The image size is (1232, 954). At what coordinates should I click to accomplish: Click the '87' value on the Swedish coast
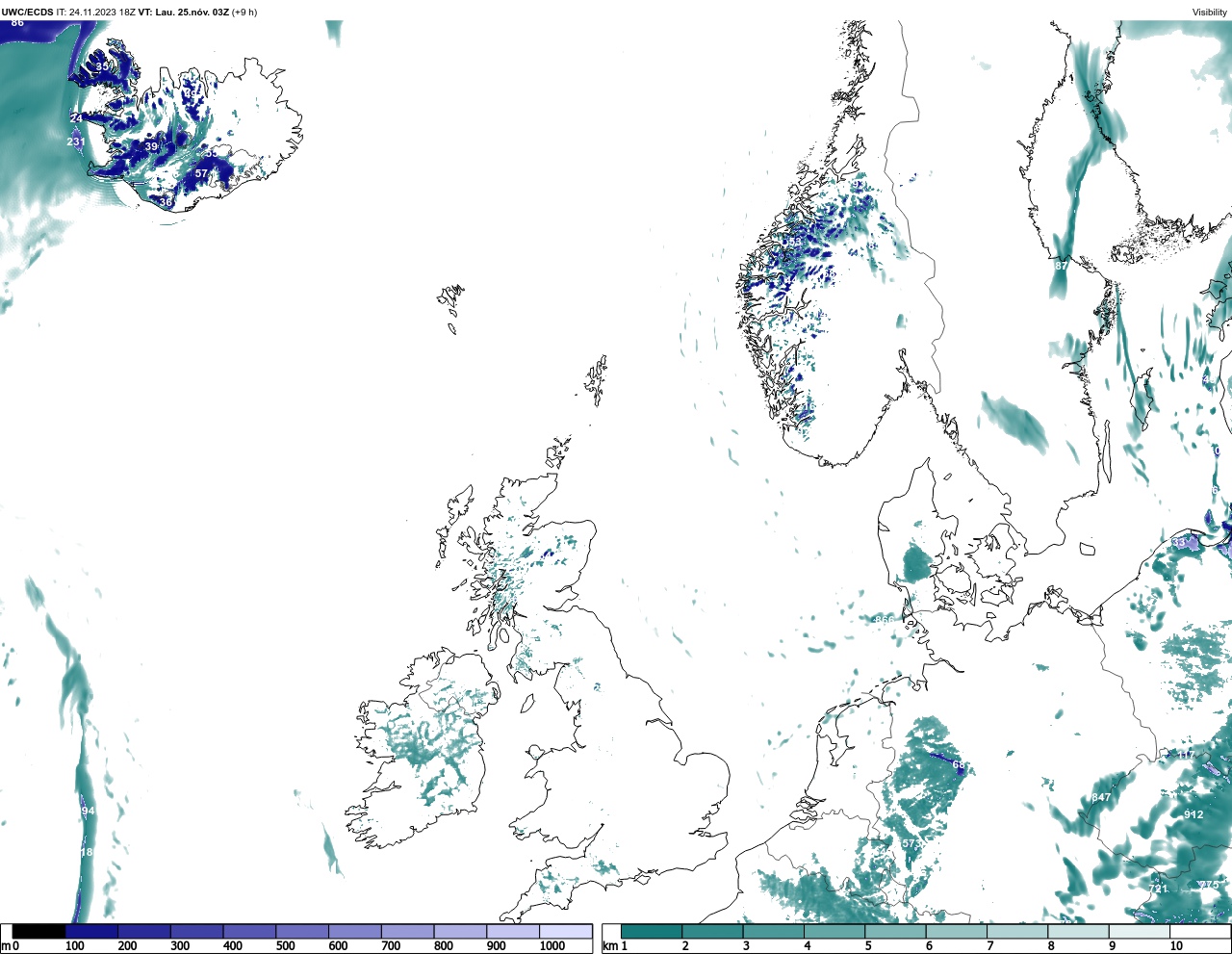point(1061,266)
